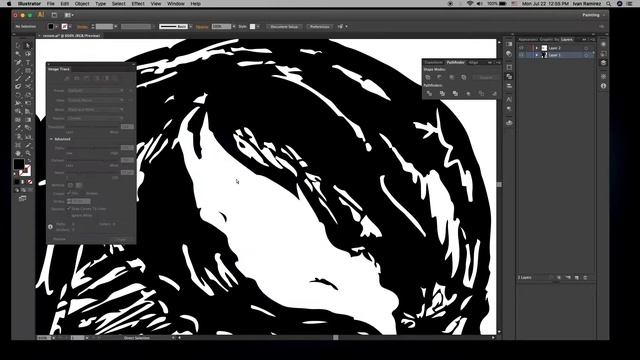Click Opacity label in control bar
640x360 pixels.
coord(202,27)
